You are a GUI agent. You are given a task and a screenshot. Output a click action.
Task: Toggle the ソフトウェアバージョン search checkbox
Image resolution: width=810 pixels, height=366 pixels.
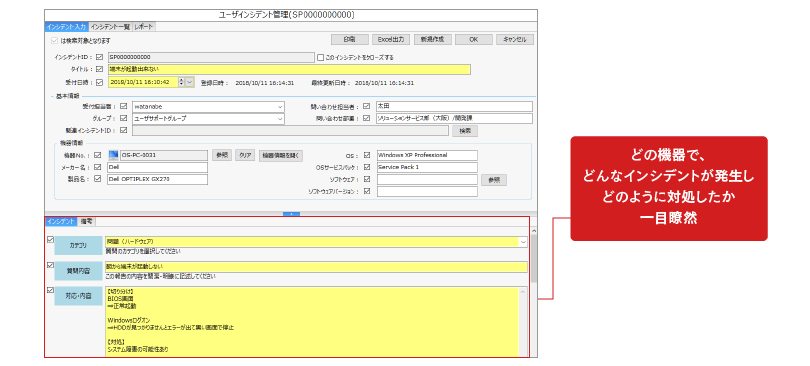[x=367, y=192]
